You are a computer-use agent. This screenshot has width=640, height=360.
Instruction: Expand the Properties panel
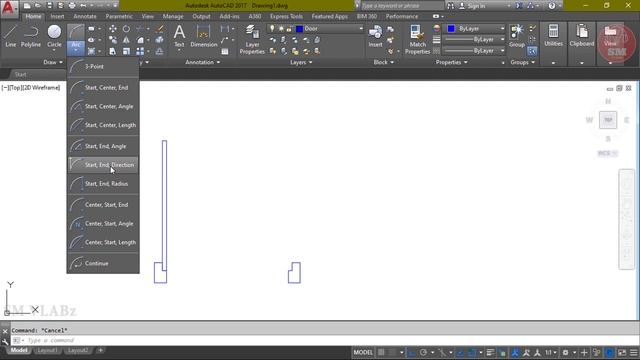(x=451, y=62)
